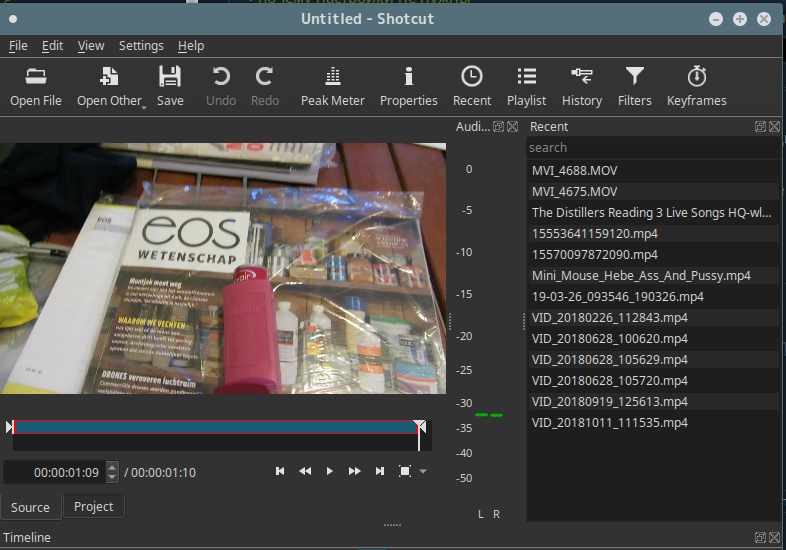Open the Filters panel
Viewport: 786px width, 550px height.
pyautogui.click(x=634, y=86)
